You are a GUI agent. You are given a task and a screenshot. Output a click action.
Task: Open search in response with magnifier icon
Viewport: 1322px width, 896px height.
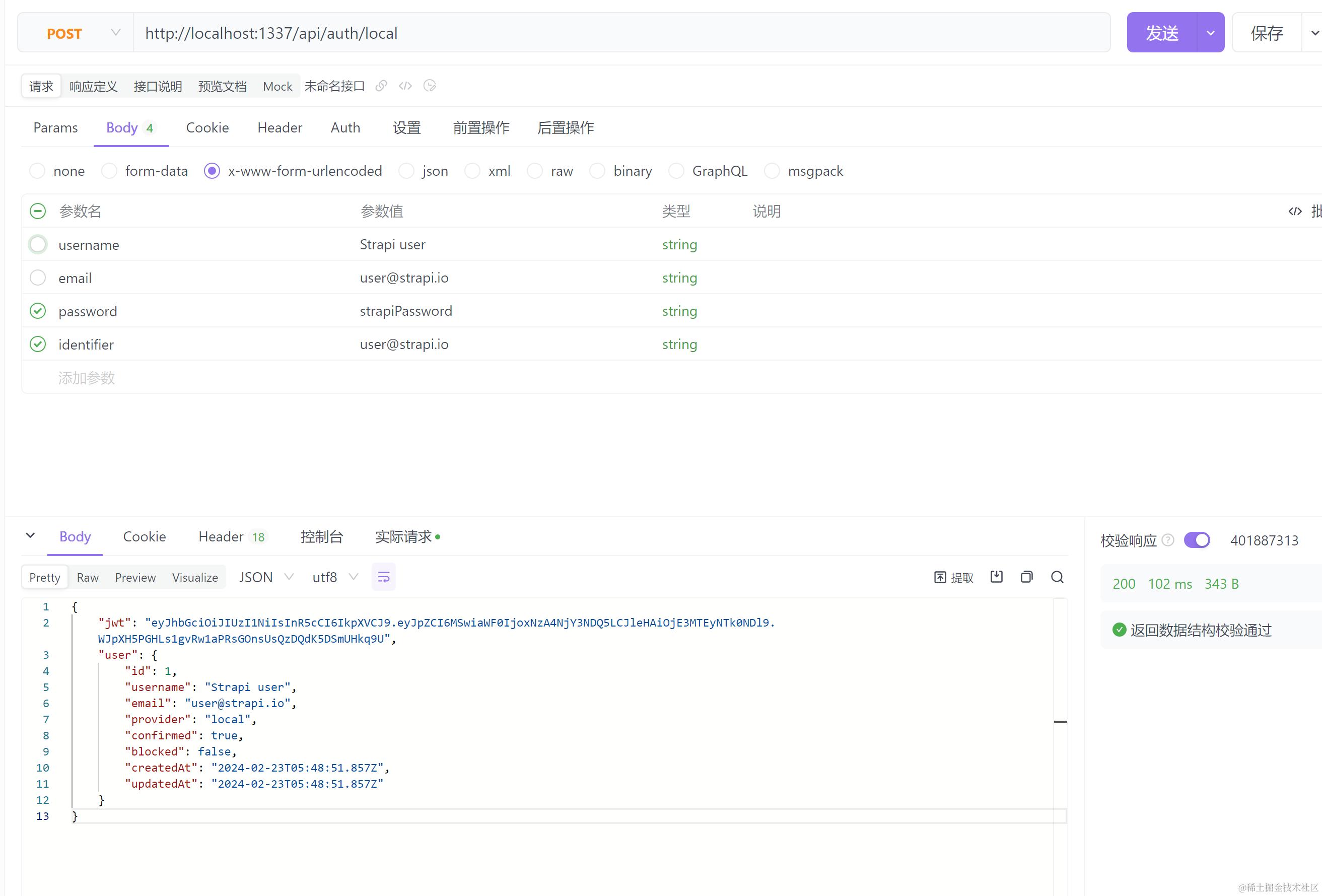(x=1057, y=577)
